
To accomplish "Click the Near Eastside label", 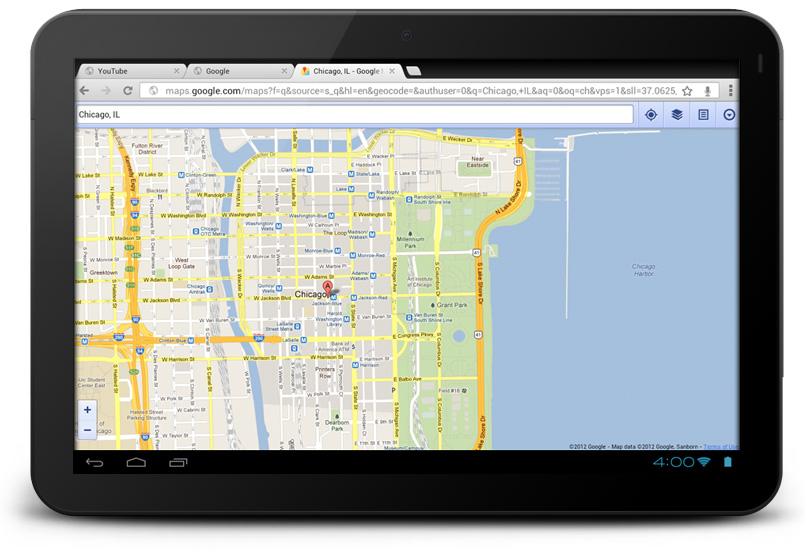I will pyautogui.click(x=478, y=162).
